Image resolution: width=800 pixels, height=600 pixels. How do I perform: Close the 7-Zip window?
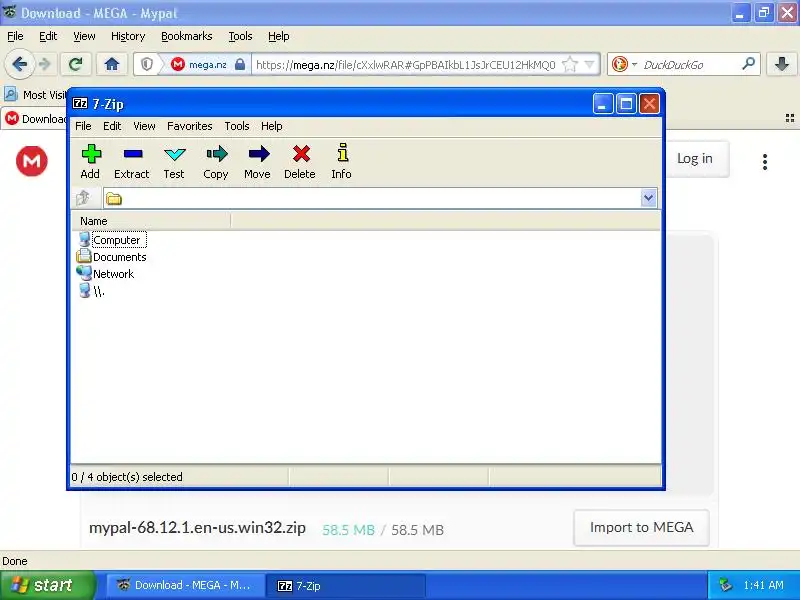[x=649, y=104]
